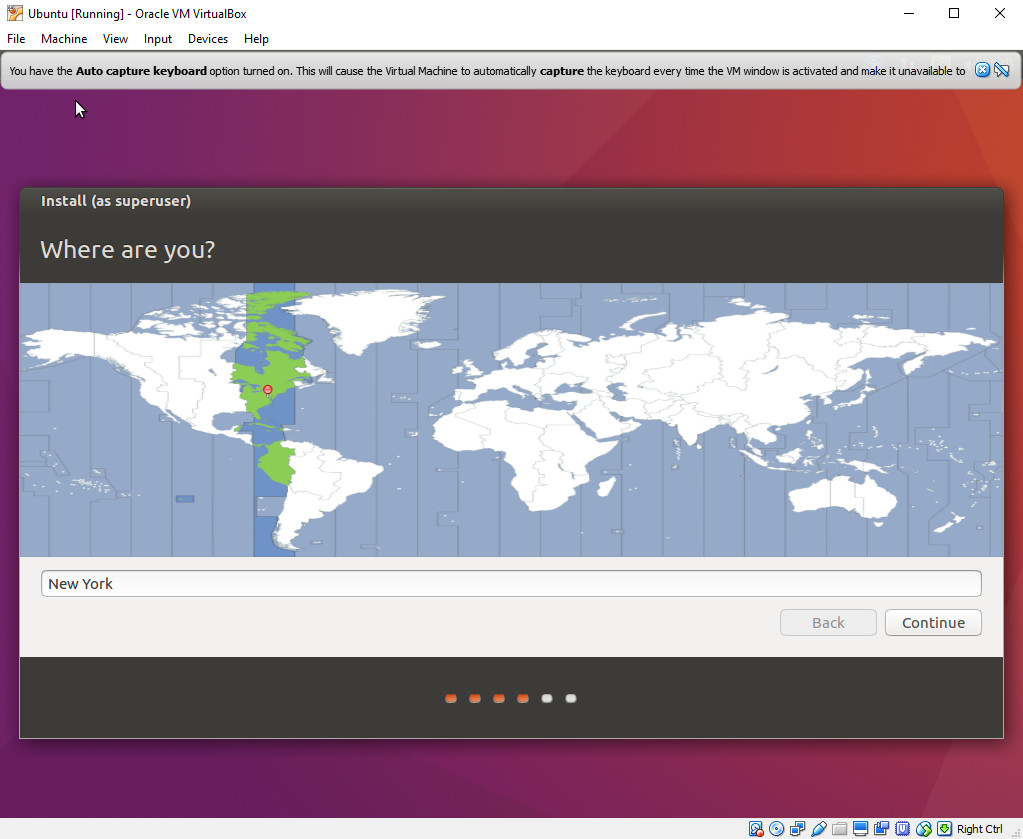1023x839 pixels.
Task: Open the Devices menu
Action: 207,39
